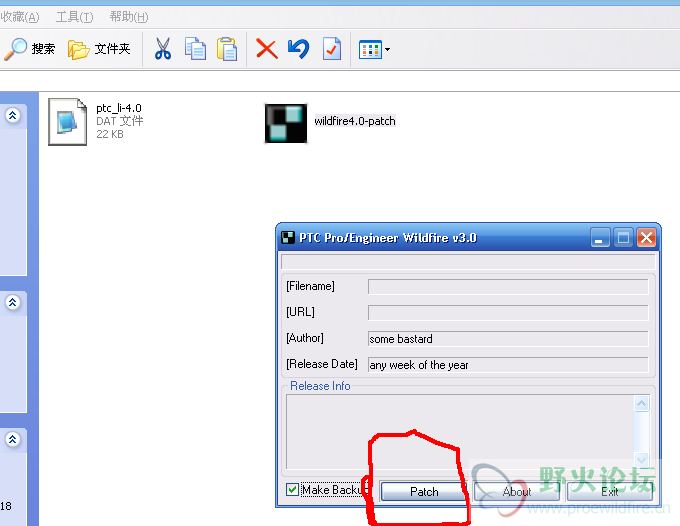The height and width of the screenshot is (526, 680).
Task: Open the Views dropdown arrow
Action: [387, 49]
